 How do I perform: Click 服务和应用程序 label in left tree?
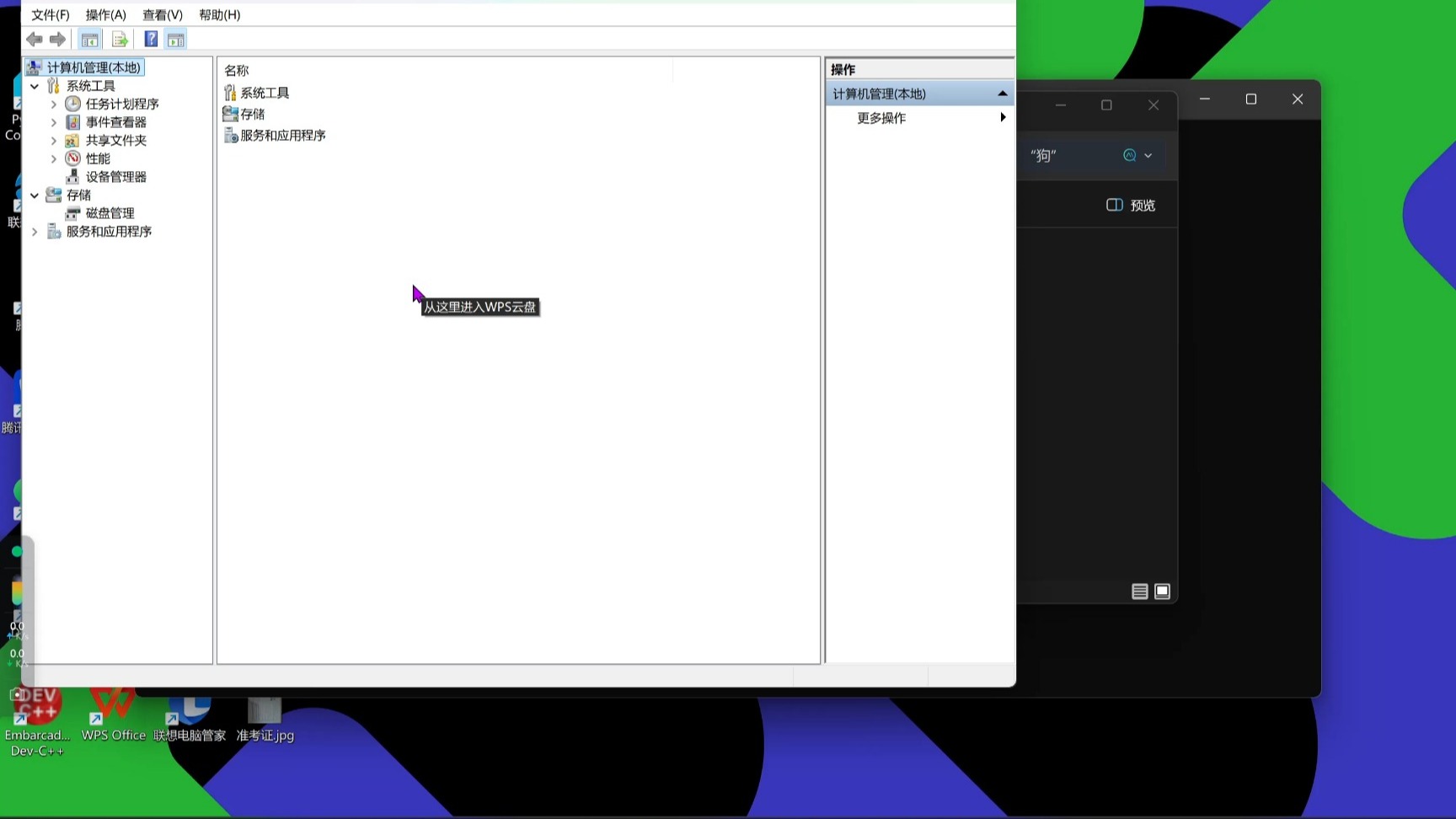click(x=110, y=232)
